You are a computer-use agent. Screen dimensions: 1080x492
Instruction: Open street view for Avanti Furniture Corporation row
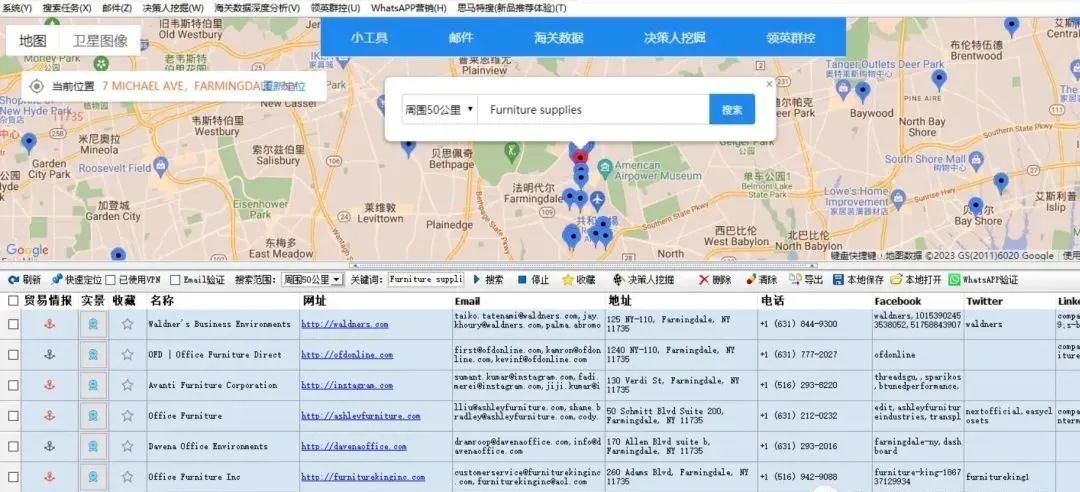pos(93,385)
